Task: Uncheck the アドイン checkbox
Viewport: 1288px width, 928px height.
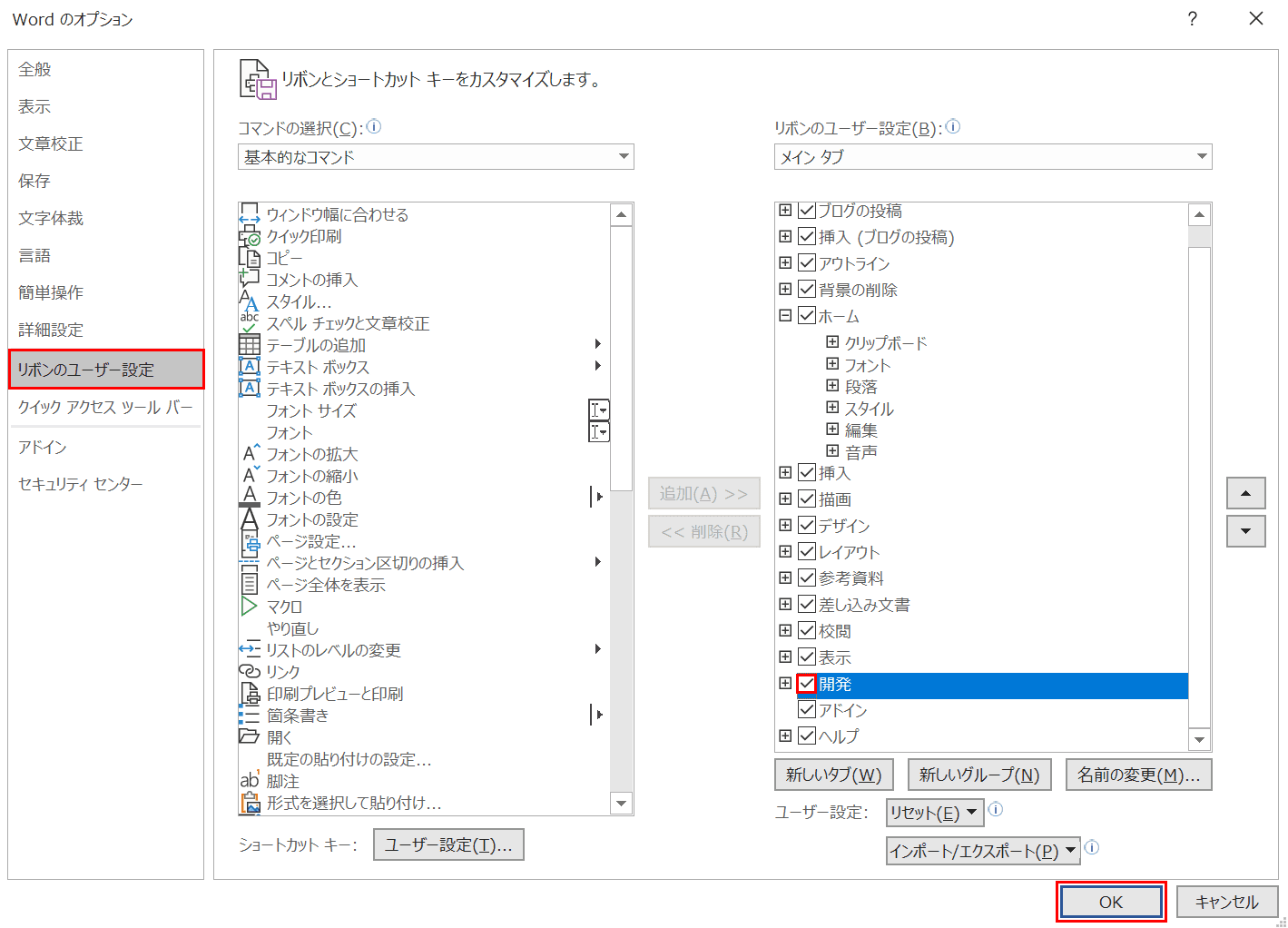Action: tap(806, 710)
